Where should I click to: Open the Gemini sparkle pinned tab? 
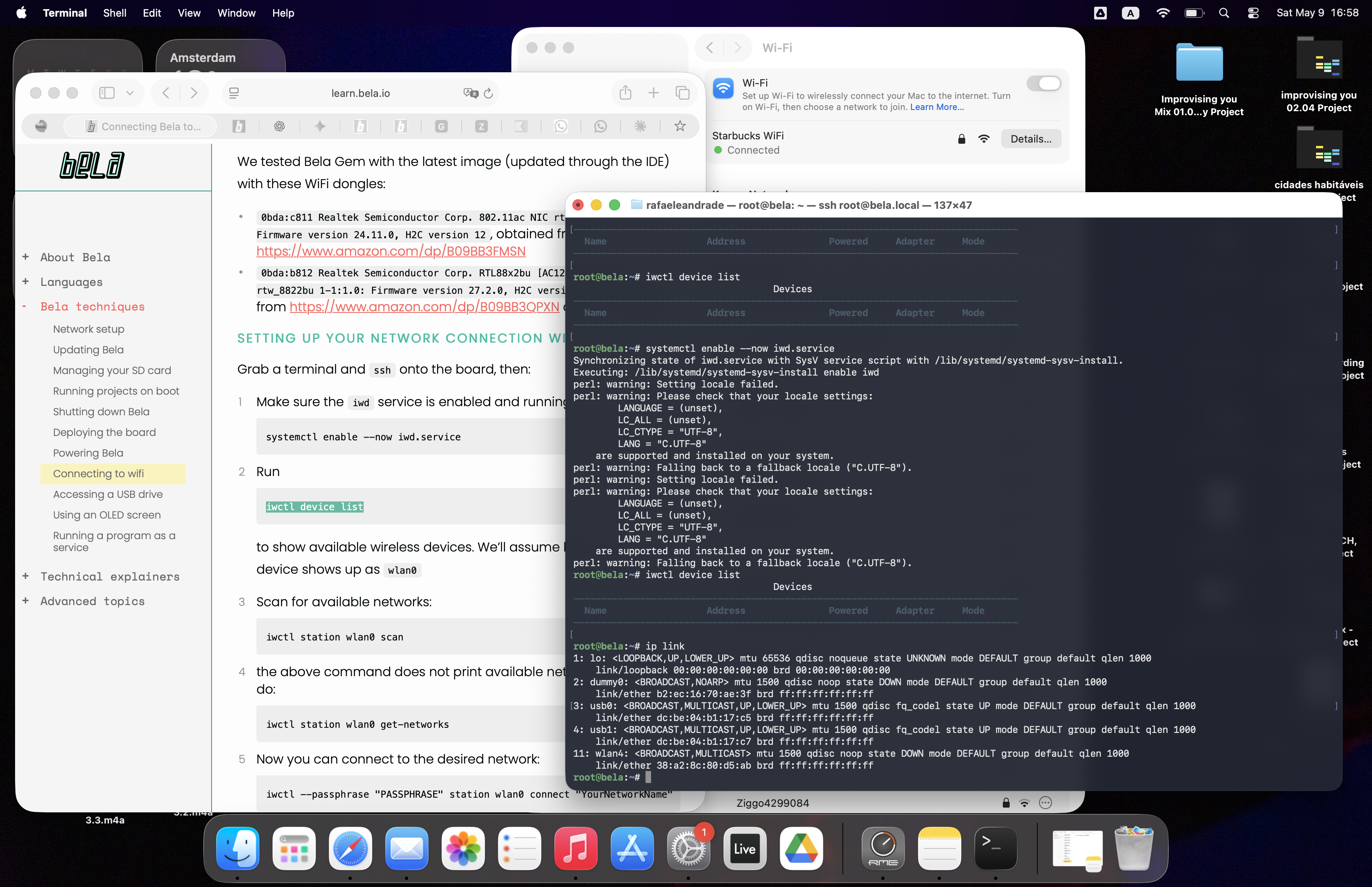point(320,126)
